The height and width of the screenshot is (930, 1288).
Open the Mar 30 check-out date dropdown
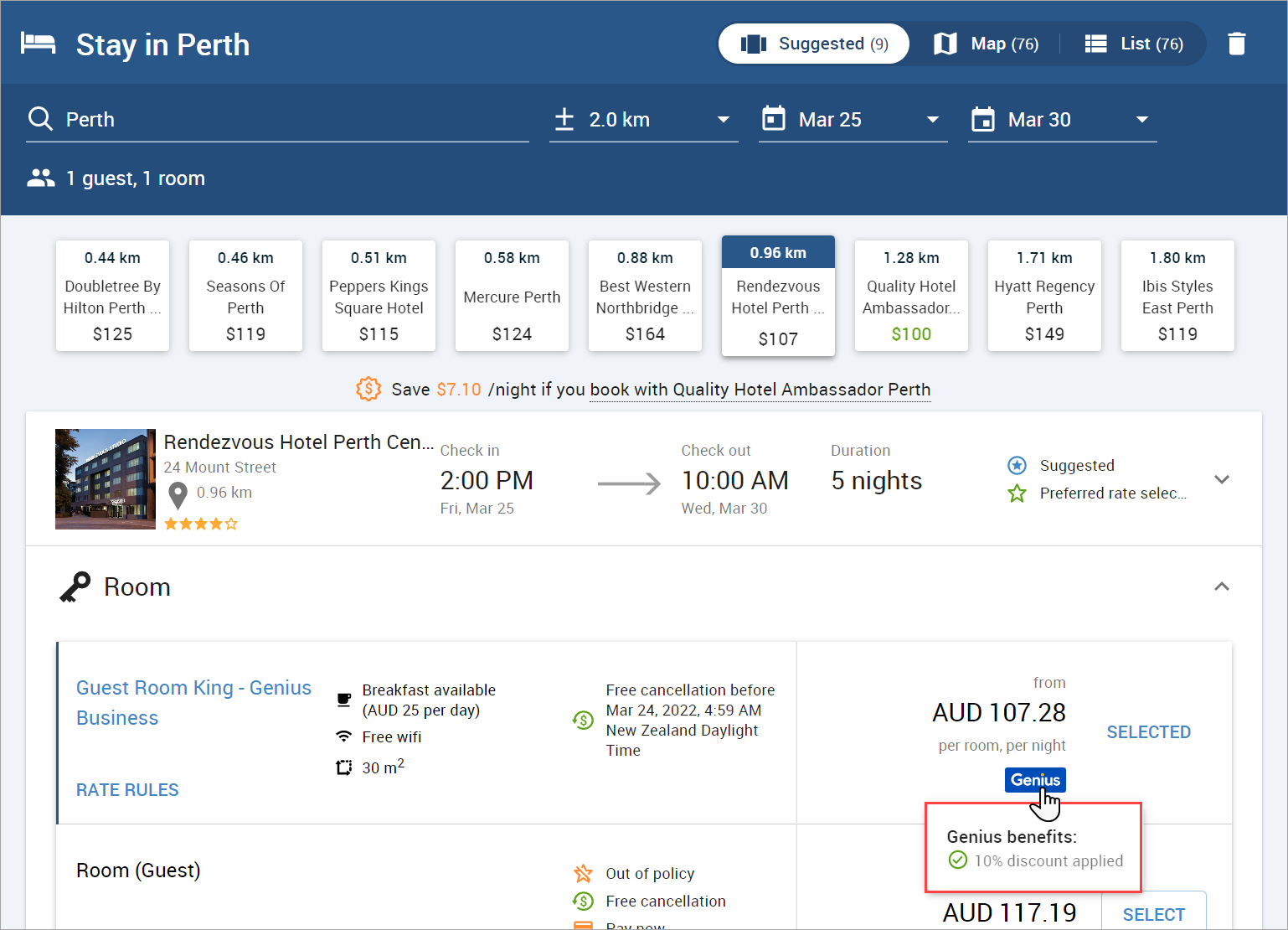tap(1062, 119)
